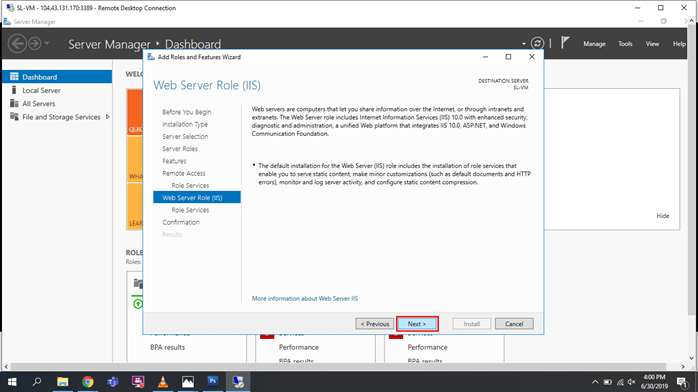Click the battery tray icon
698x392 pixels.
[x=608, y=382]
